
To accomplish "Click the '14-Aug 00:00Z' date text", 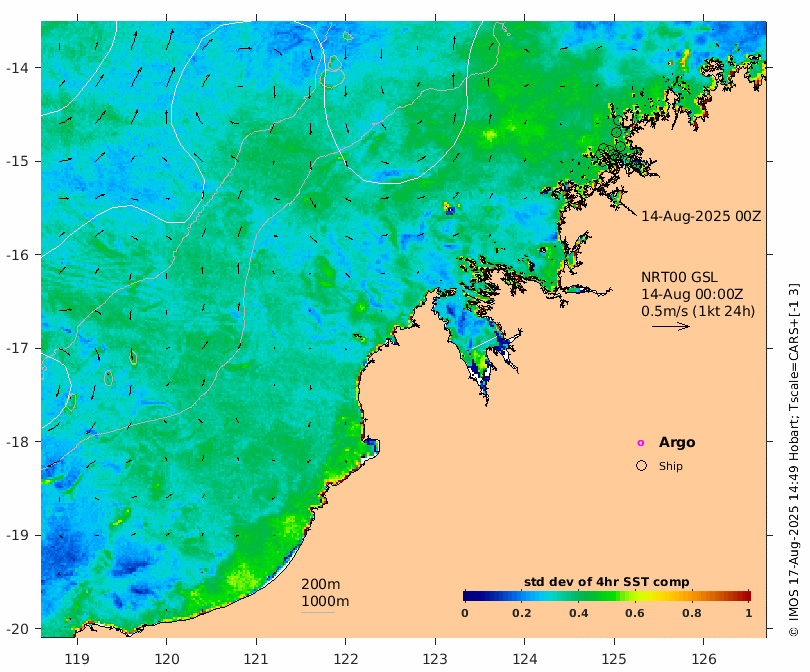I will (x=692, y=294).
